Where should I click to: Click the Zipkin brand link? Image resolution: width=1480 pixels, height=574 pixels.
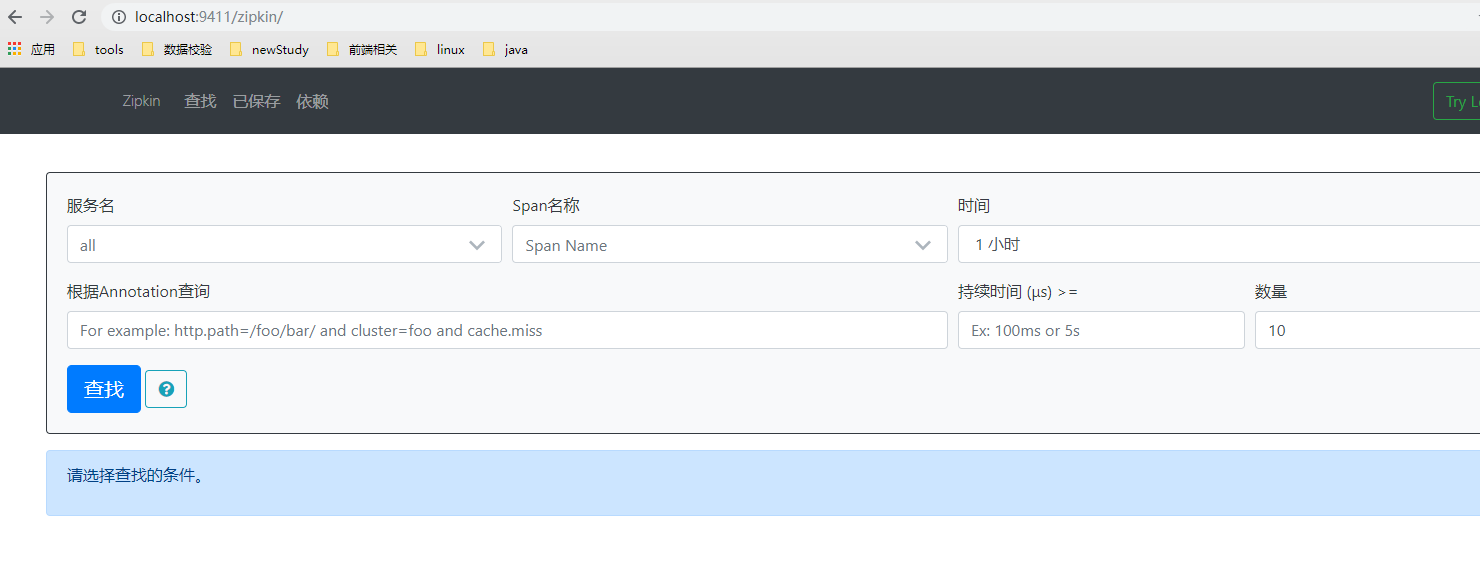pos(141,101)
